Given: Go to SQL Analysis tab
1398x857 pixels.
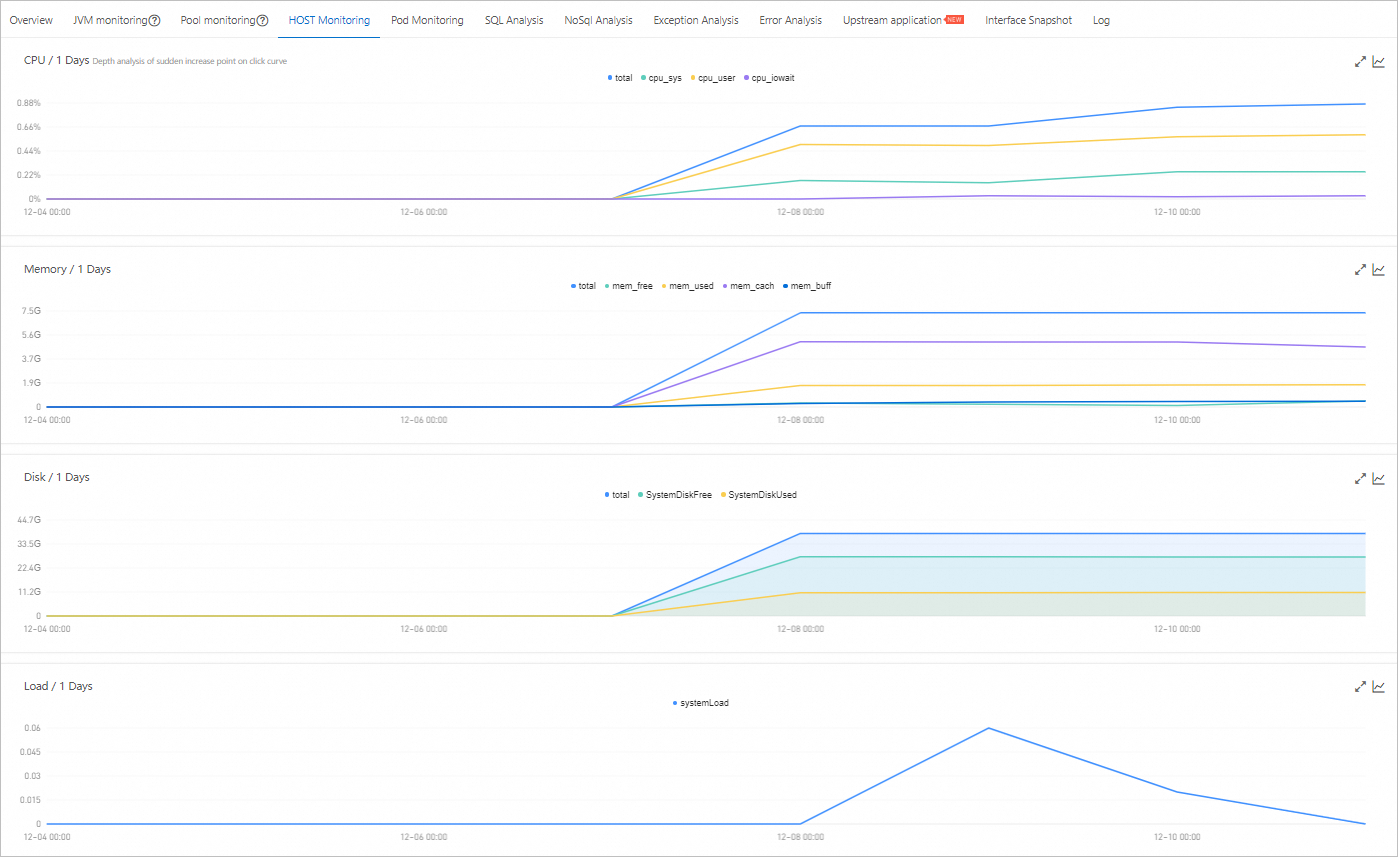Looking at the screenshot, I should [514, 20].
